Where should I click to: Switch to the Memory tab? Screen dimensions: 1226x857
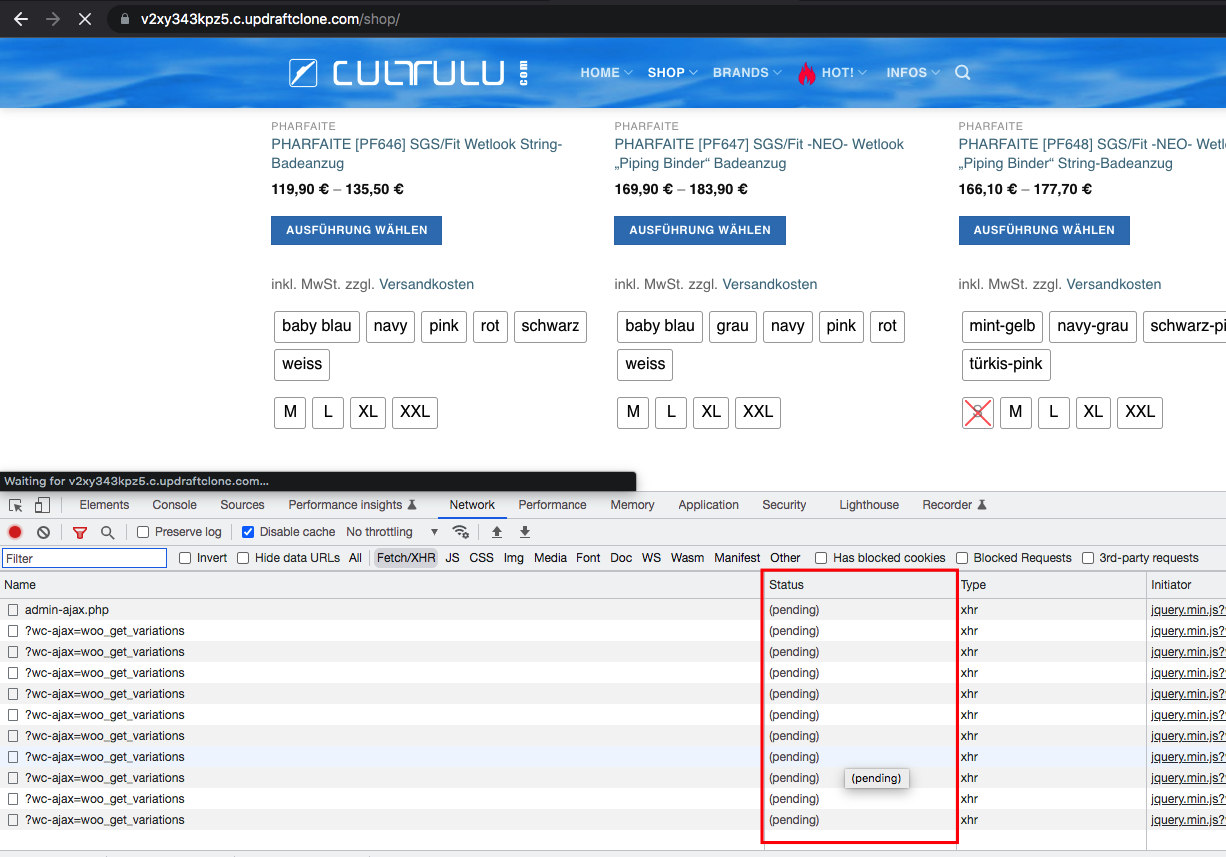632,505
